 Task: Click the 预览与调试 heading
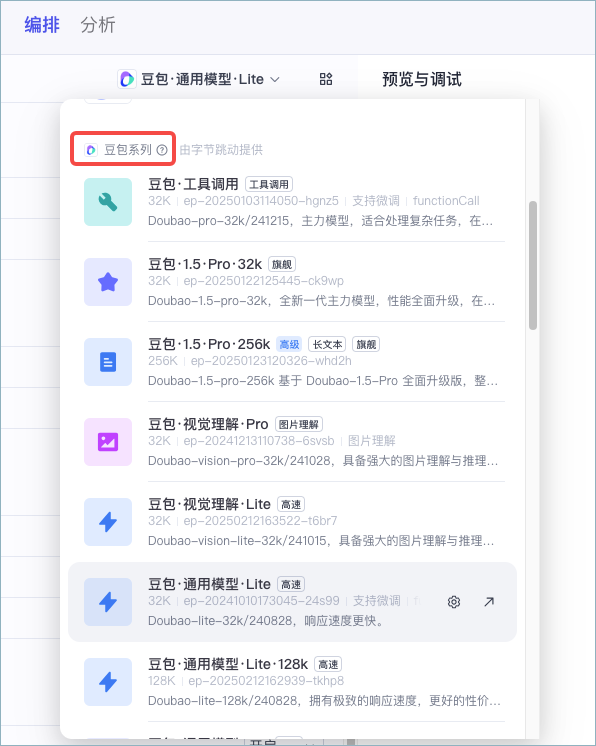coord(422,79)
